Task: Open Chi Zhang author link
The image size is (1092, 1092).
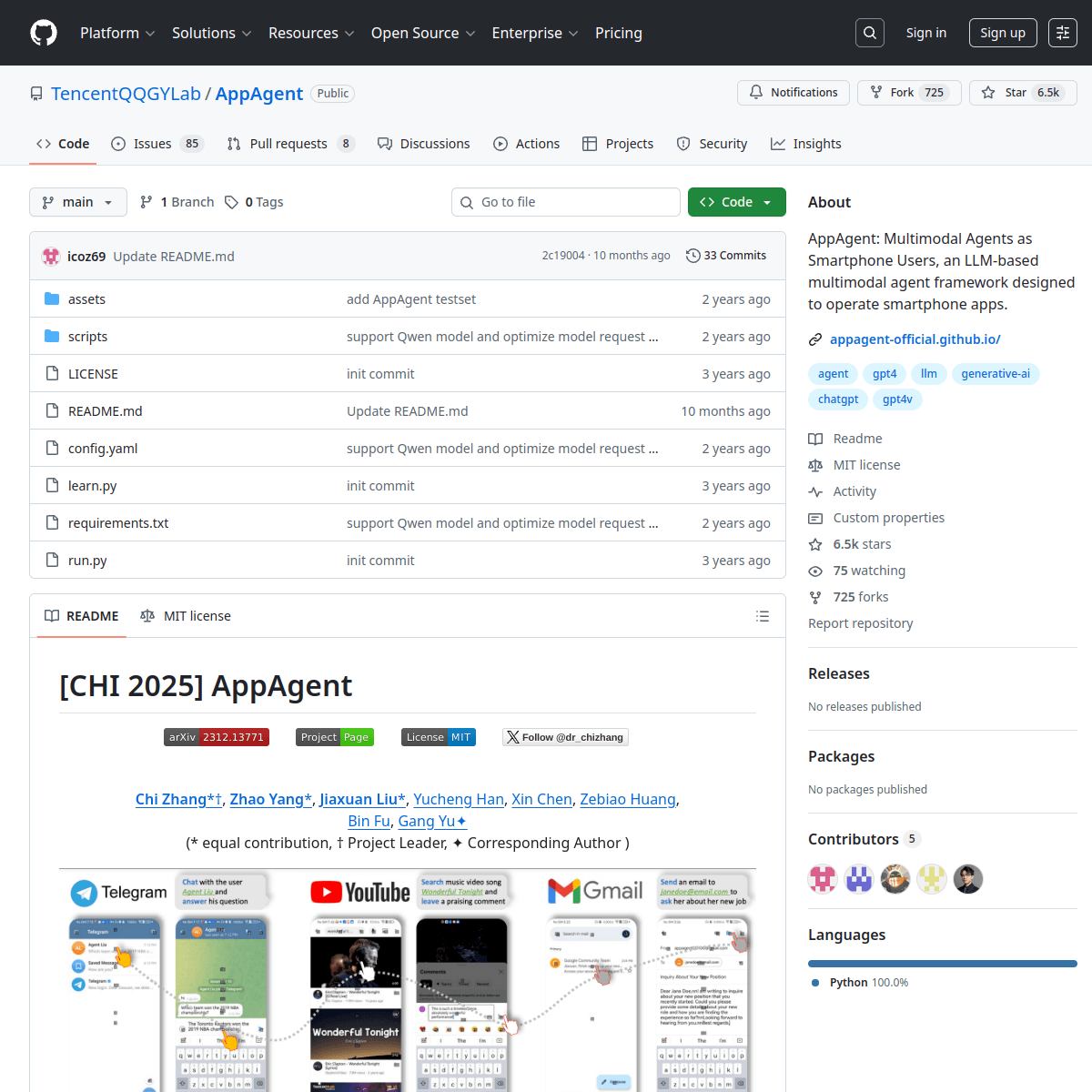Action: [x=178, y=799]
